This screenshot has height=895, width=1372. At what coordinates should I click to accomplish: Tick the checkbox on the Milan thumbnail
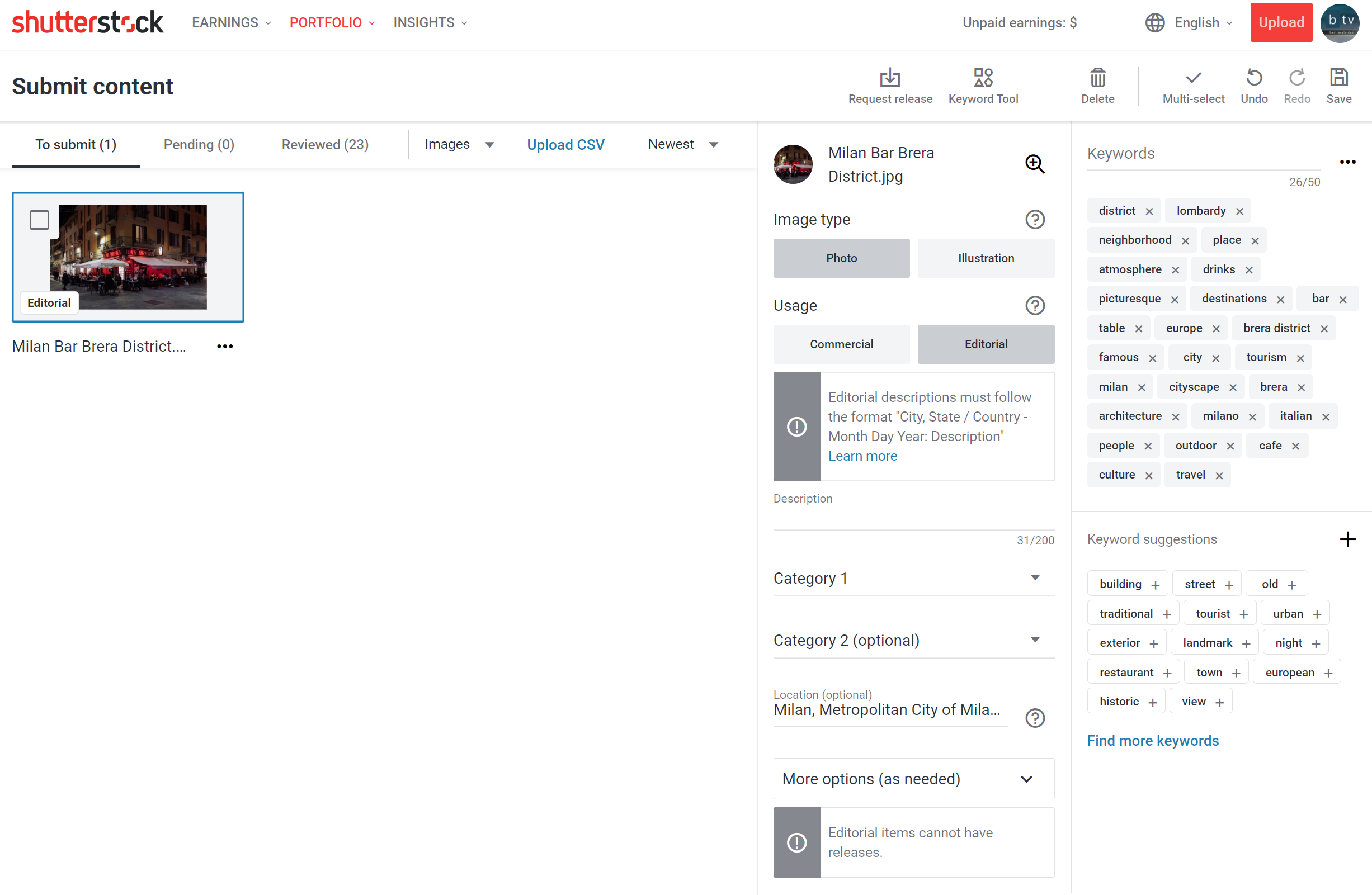[x=39, y=220]
